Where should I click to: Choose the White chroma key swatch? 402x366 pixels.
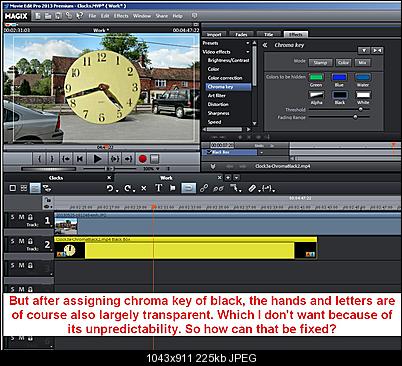click(x=363, y=95)
